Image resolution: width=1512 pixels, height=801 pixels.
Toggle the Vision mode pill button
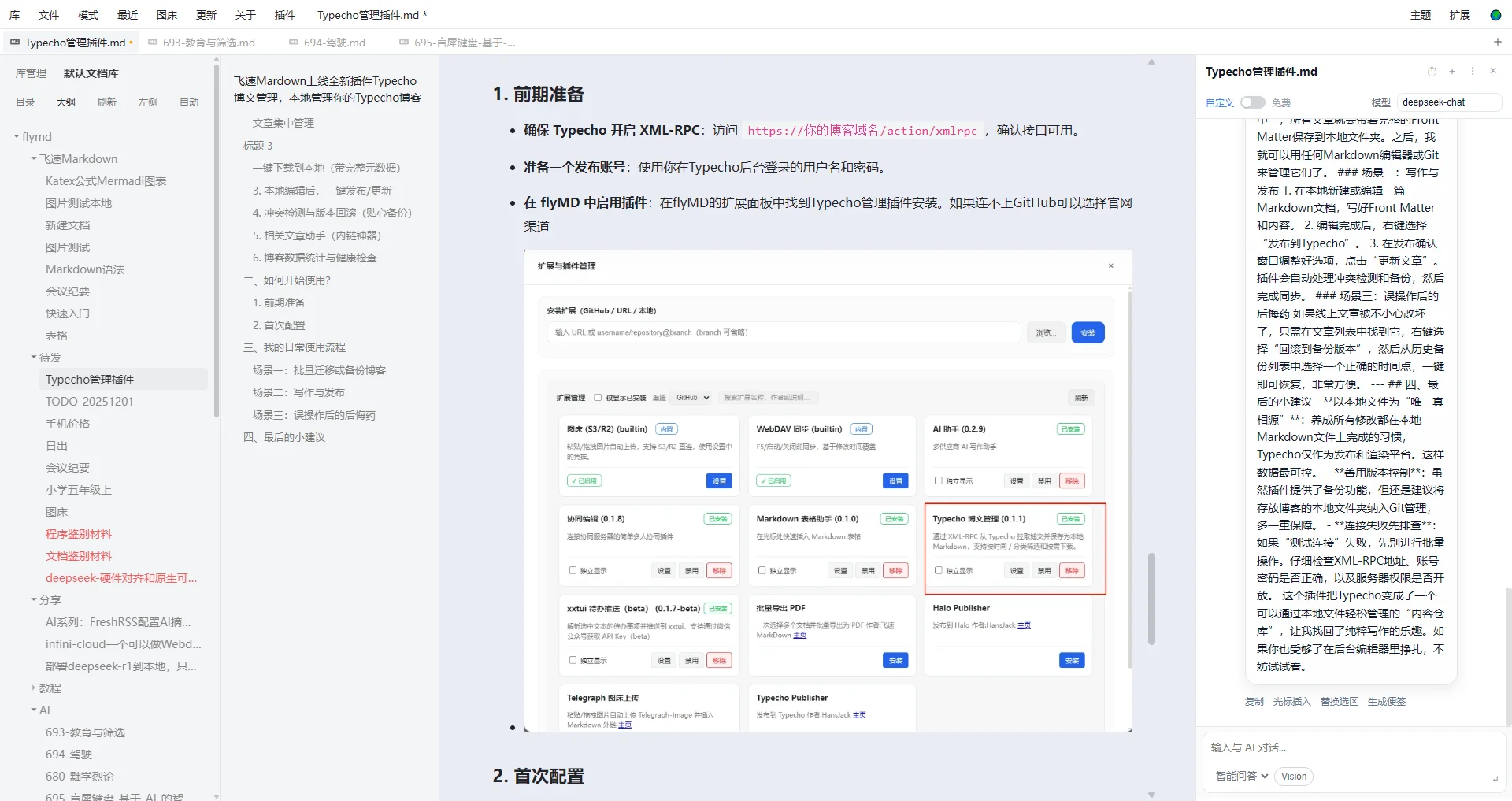click(1293, 777)
